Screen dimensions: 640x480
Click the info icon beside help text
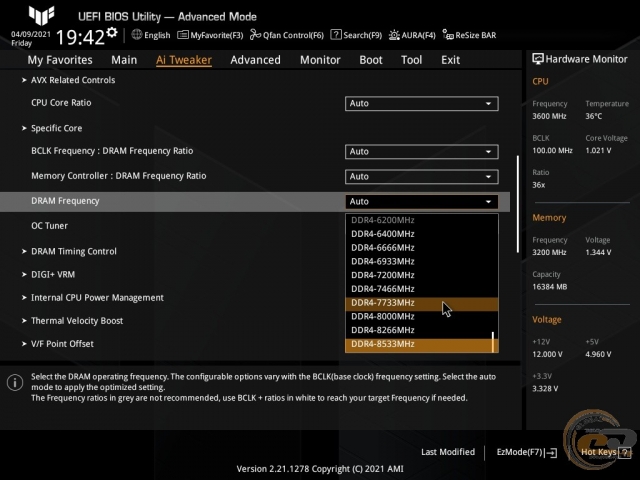pos(15,382)
